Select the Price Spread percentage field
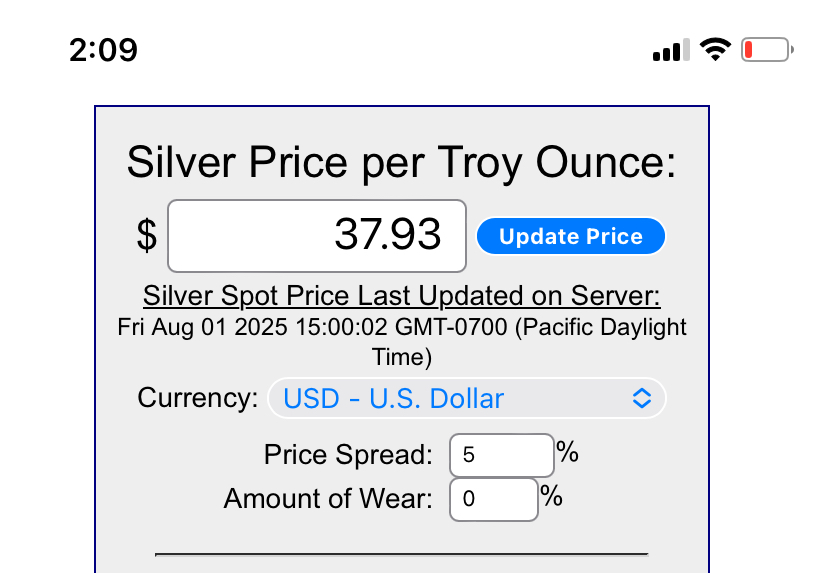 click(x=501, y=456)
